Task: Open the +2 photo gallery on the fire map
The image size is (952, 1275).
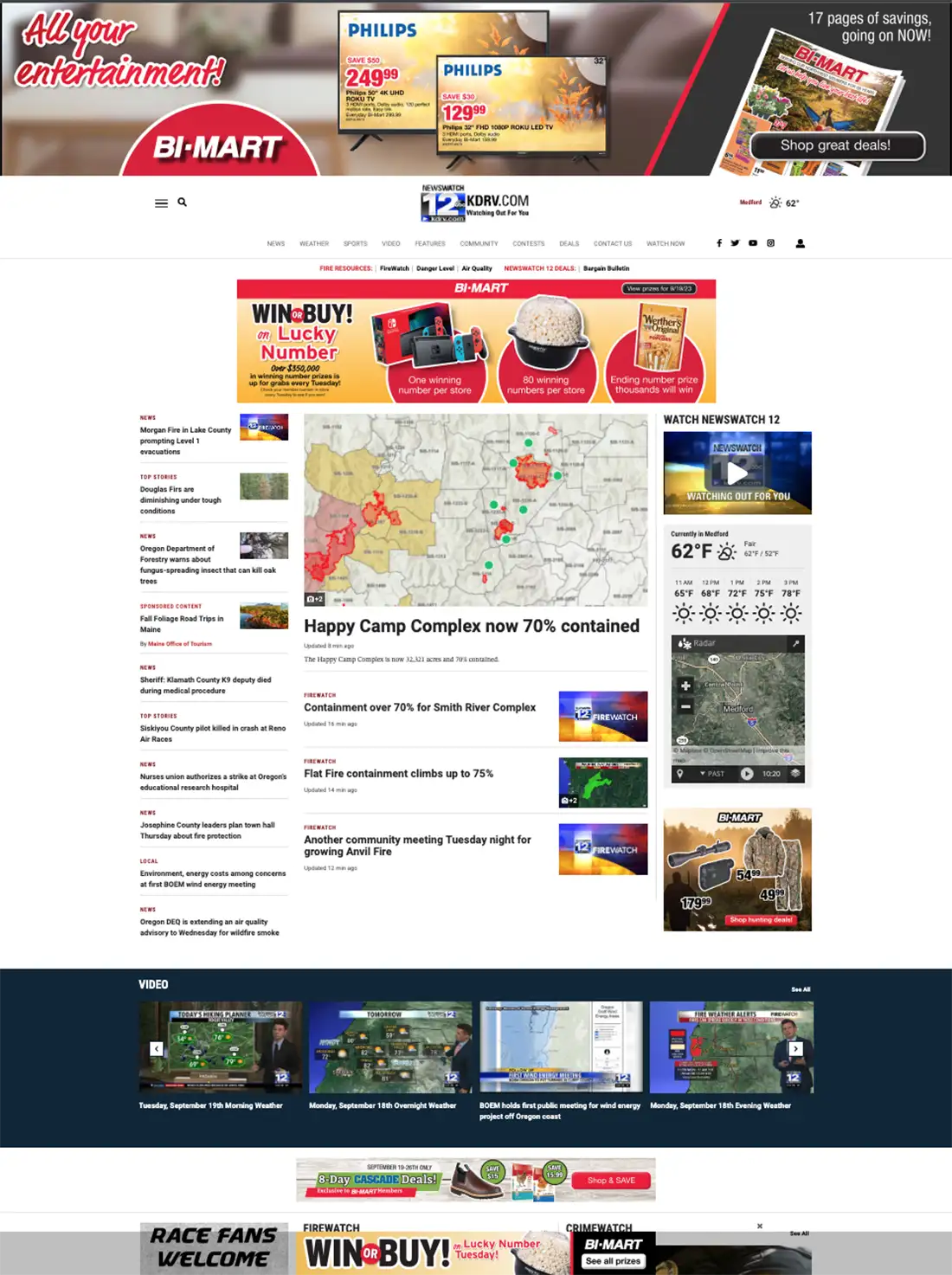Action: 314,599
